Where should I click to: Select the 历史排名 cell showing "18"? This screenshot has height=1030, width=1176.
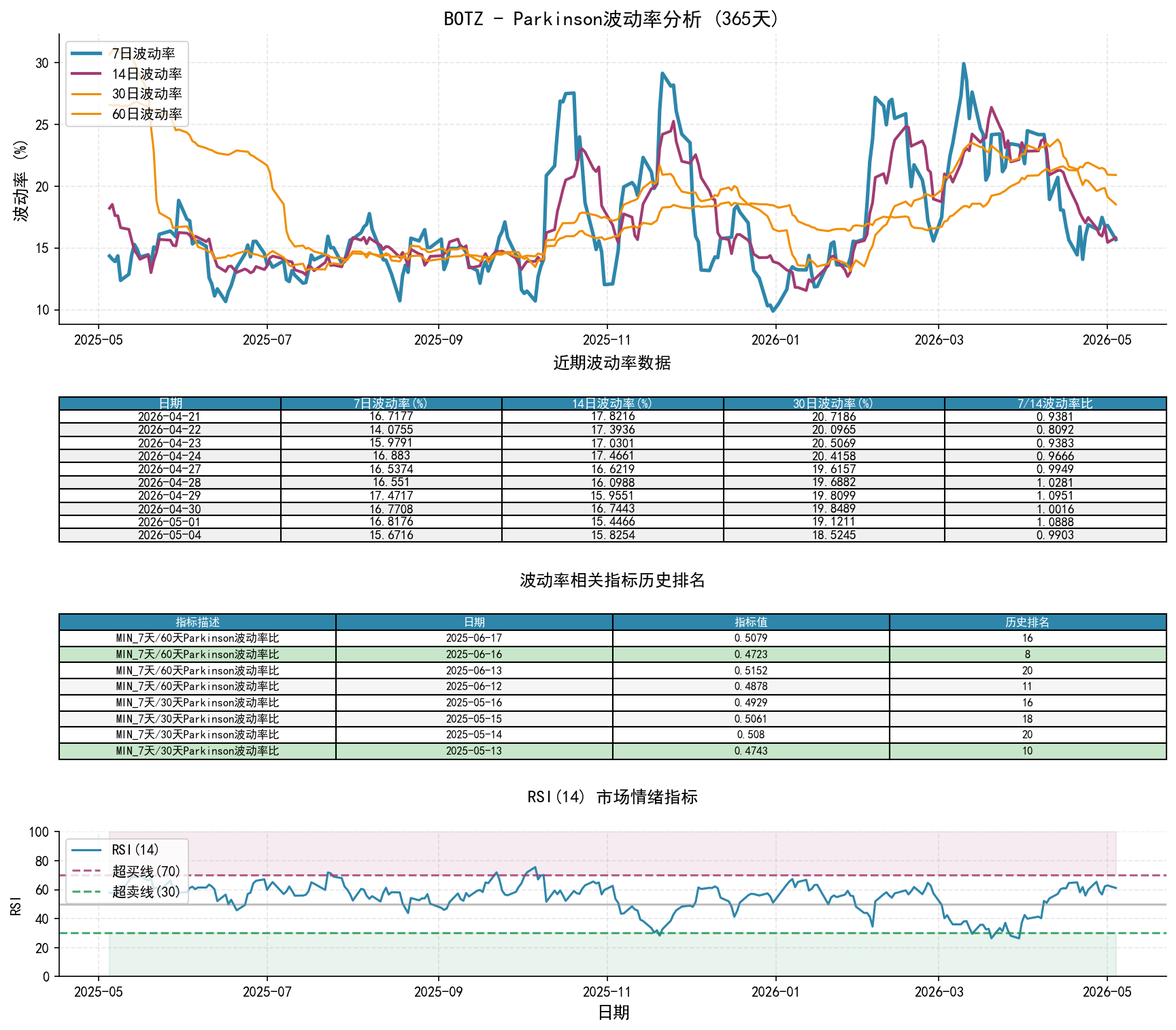1028,719
